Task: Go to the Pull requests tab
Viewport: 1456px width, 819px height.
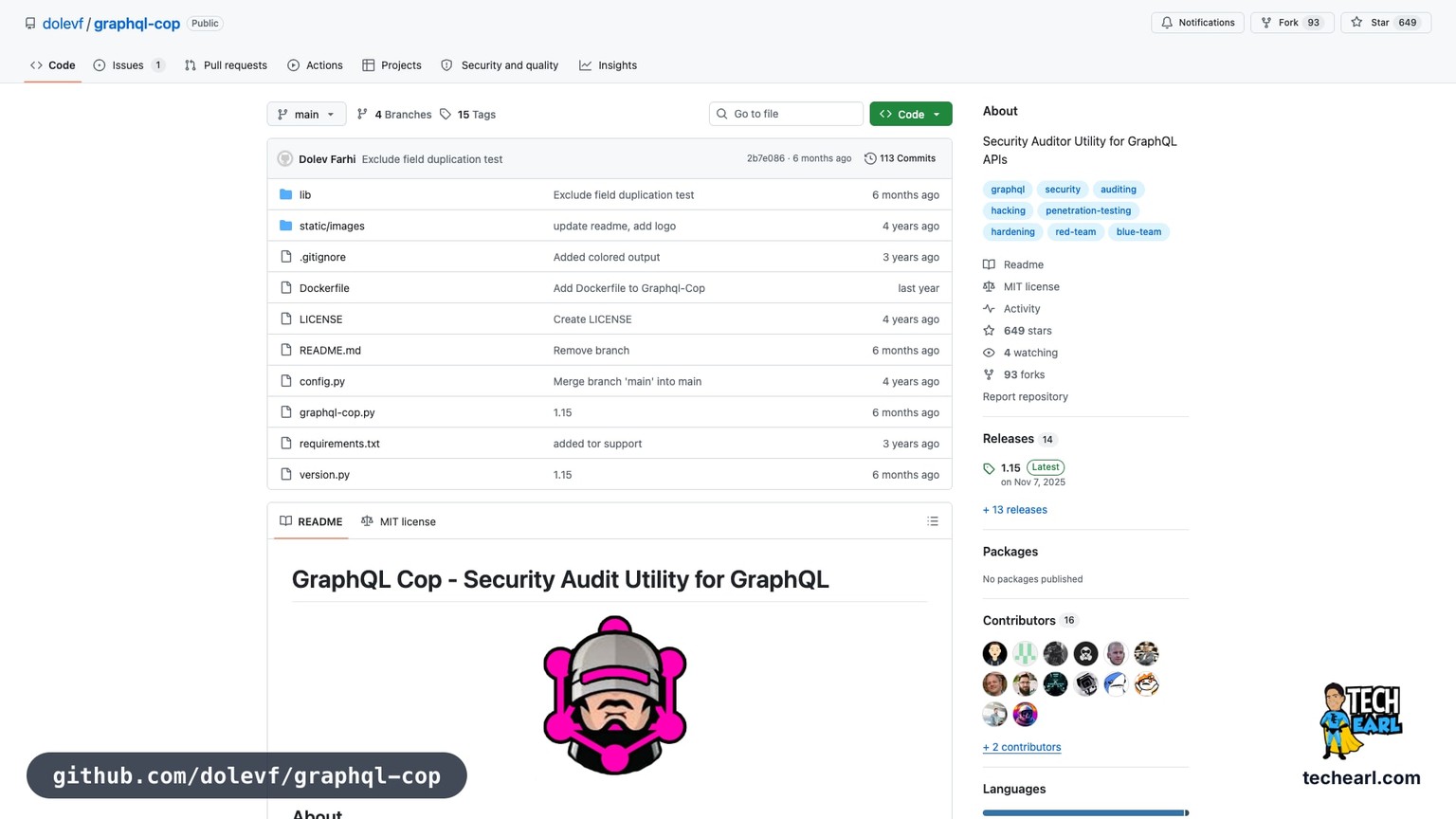Action: [x=226, y=65]
